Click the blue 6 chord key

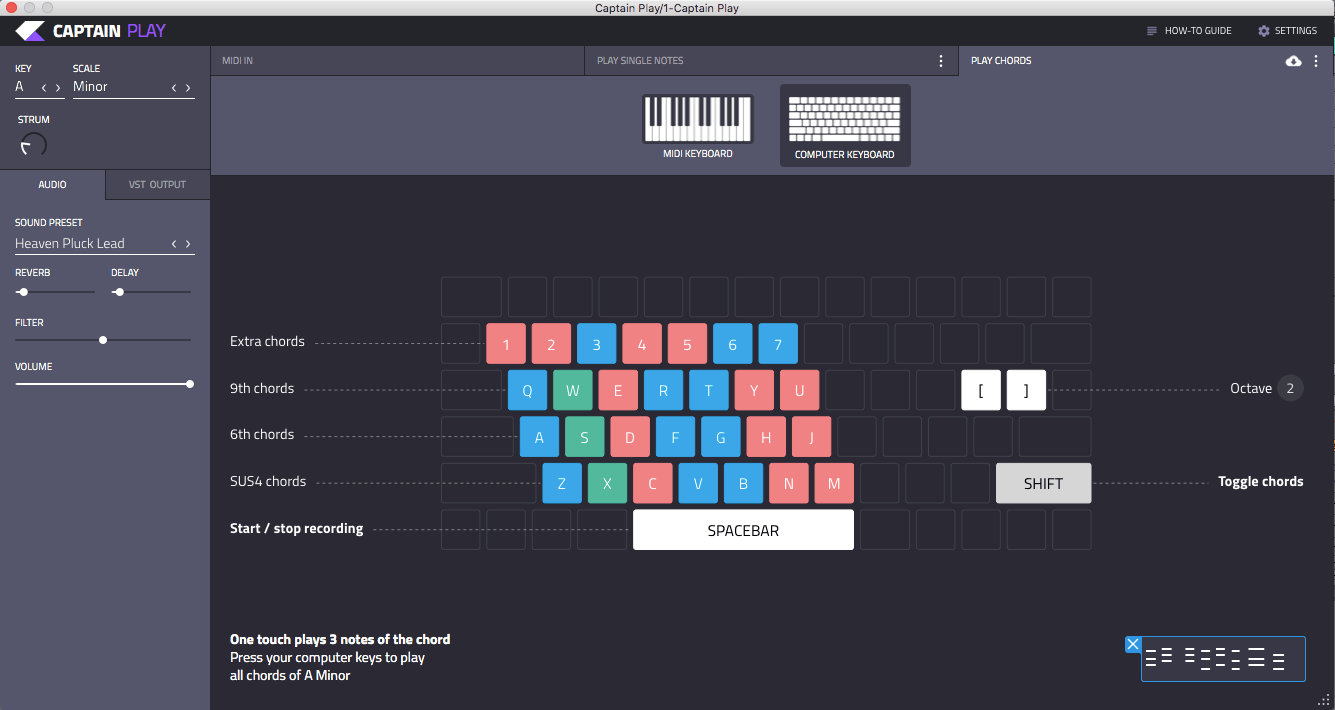pyautogui.click(x=733, y=343)
